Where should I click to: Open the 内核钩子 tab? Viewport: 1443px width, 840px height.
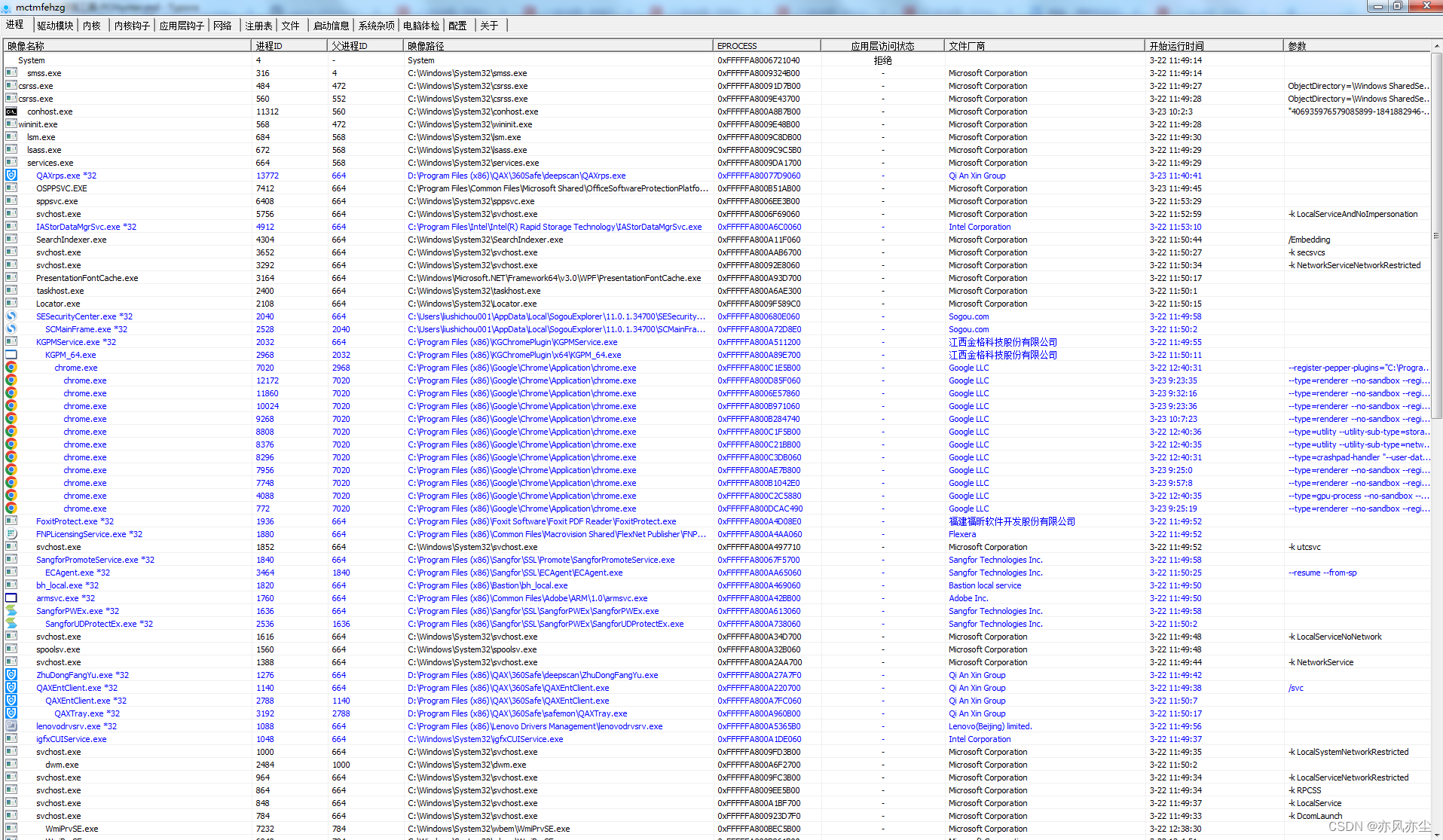(132, 26)
